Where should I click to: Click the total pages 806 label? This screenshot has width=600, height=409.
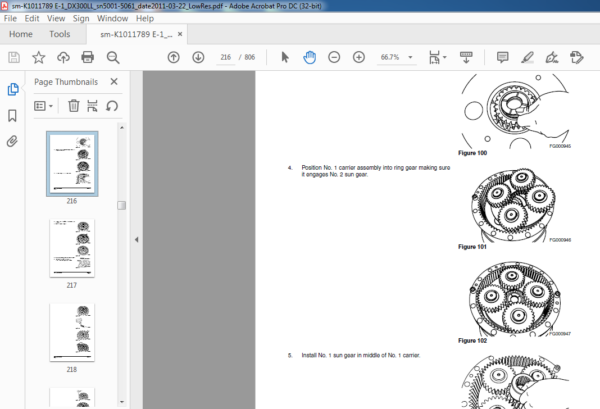(249, 57)
